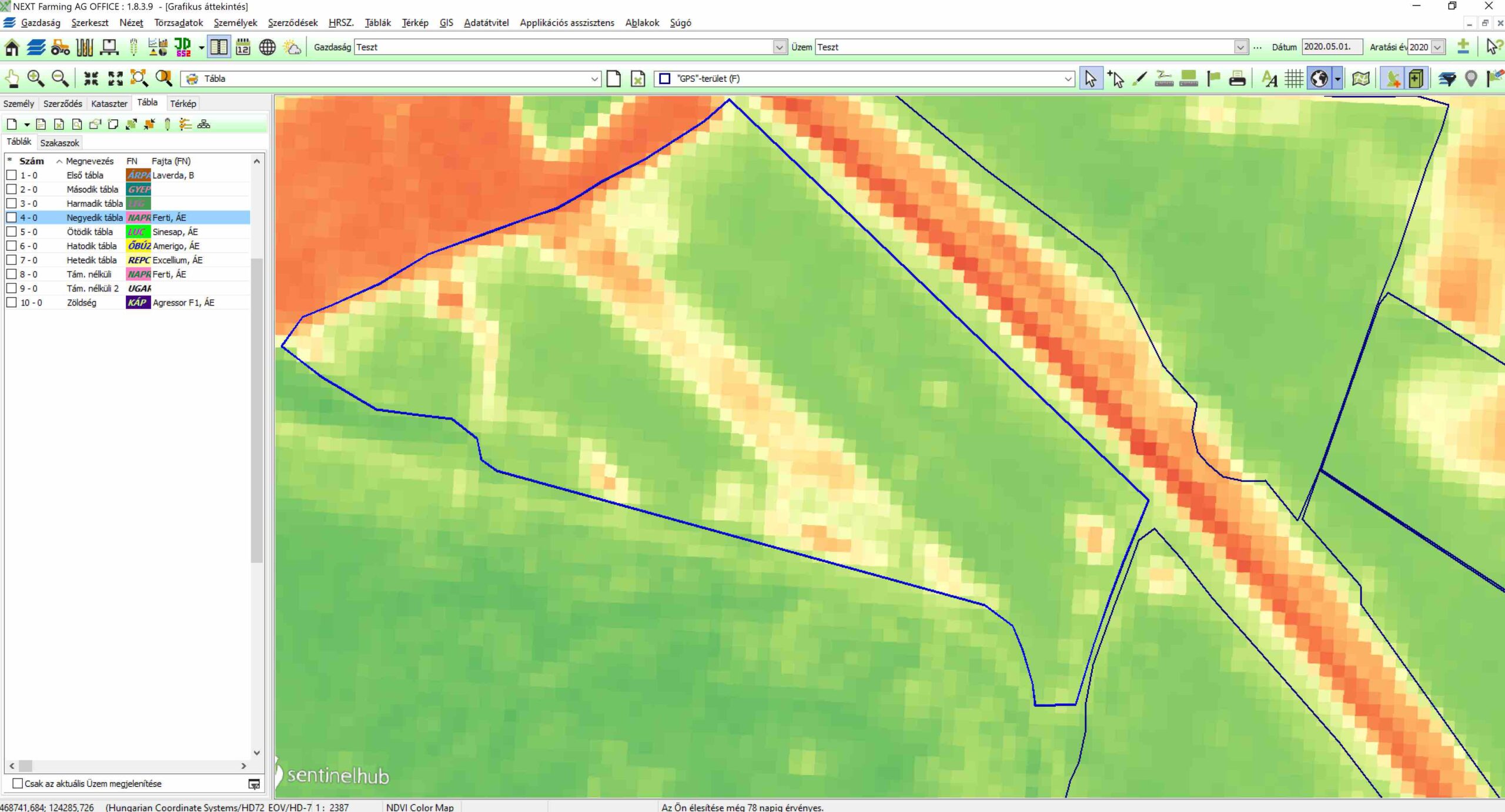Click the calendar icon in main toolbar
1505x812 pixels.
tap(243, 48)
